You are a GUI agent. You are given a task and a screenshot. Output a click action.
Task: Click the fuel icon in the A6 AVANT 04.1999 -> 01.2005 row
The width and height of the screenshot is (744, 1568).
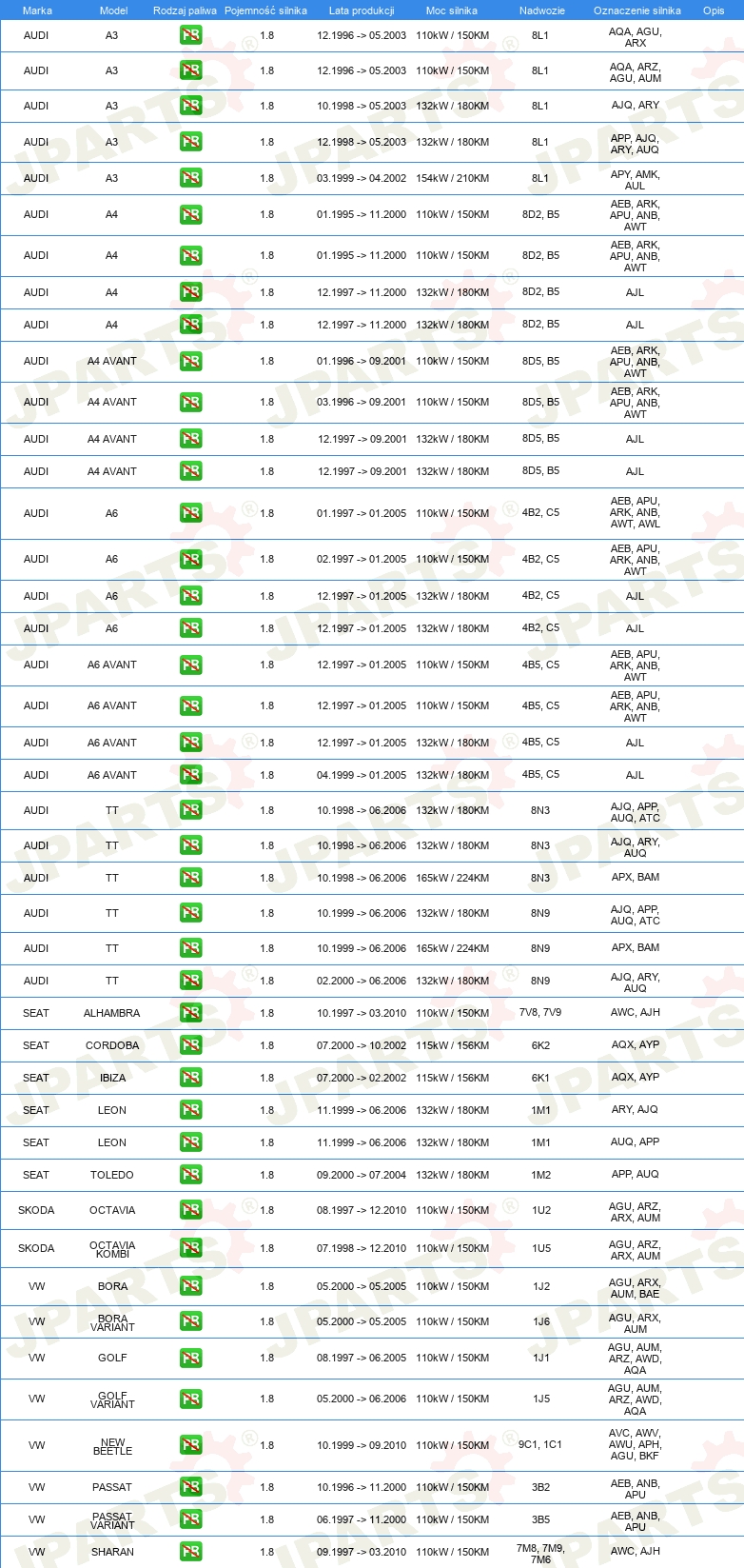point(191,775)
